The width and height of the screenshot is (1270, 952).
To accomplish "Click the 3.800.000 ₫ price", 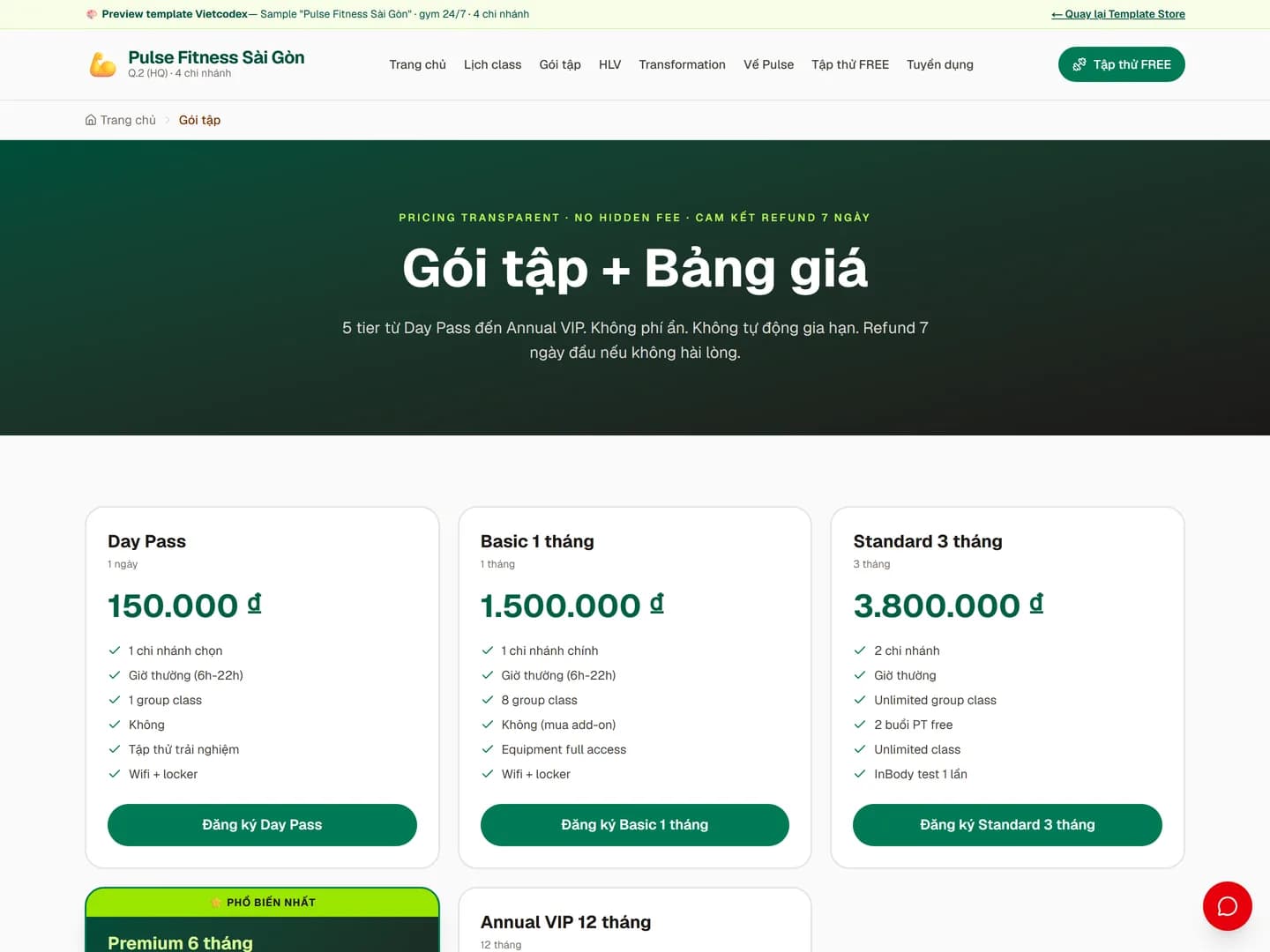I will [948, 606].
